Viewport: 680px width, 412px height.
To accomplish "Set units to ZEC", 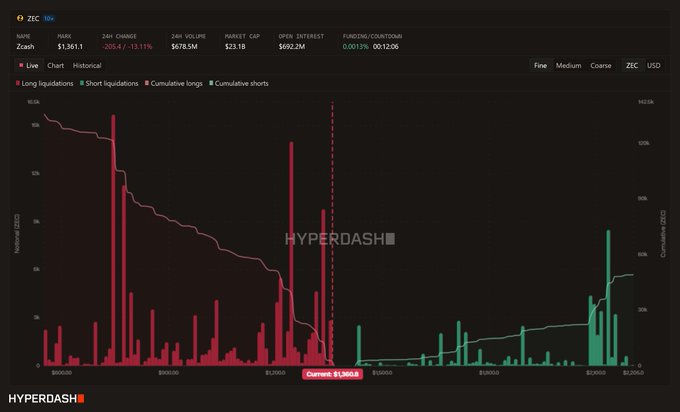I will tap(632, 65).
